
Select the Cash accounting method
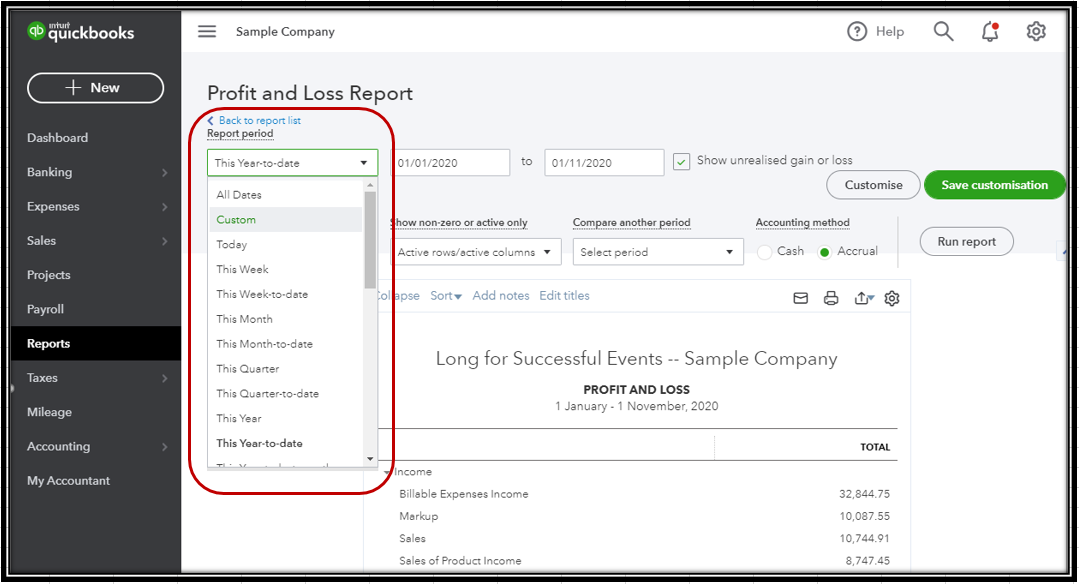[764, 252]
